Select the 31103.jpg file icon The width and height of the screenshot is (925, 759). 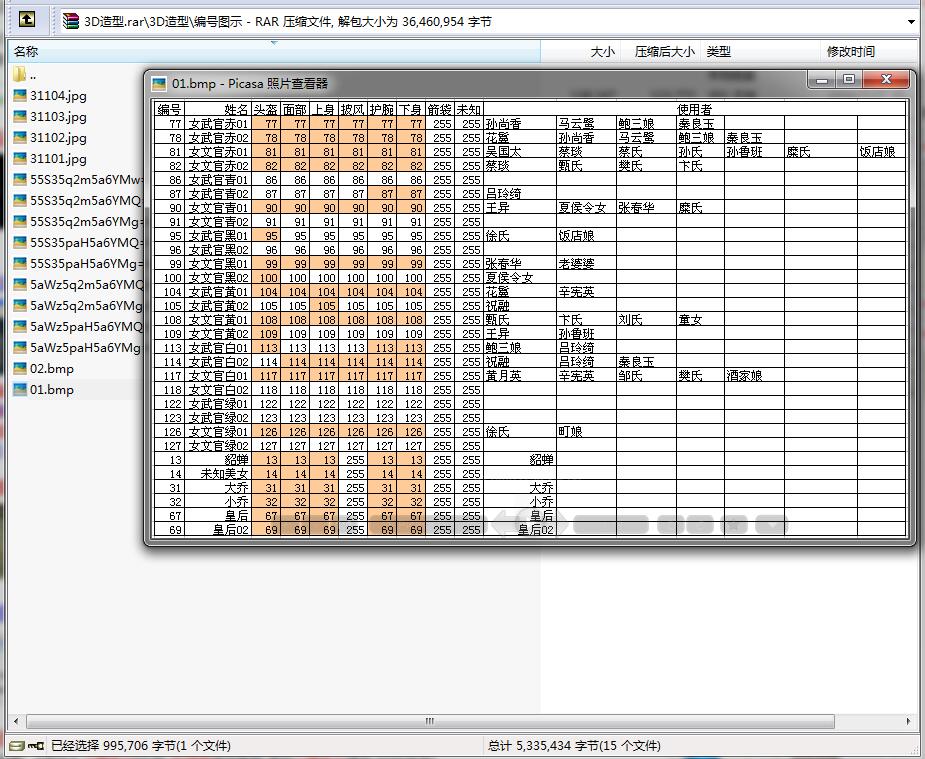20,117
